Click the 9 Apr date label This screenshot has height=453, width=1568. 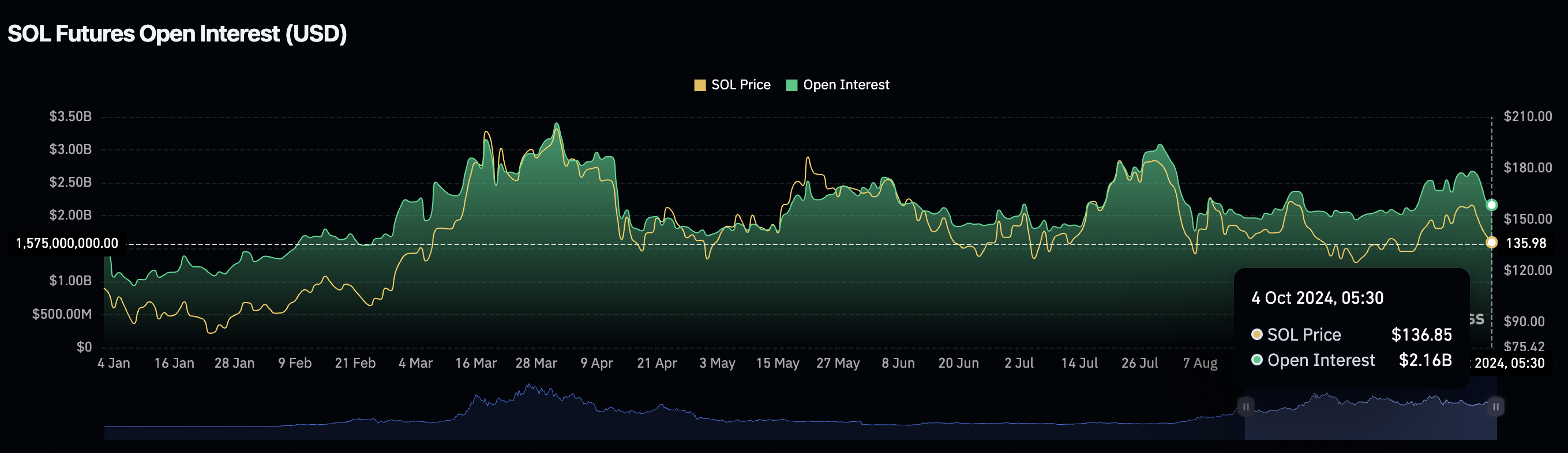tap(597, 363)
